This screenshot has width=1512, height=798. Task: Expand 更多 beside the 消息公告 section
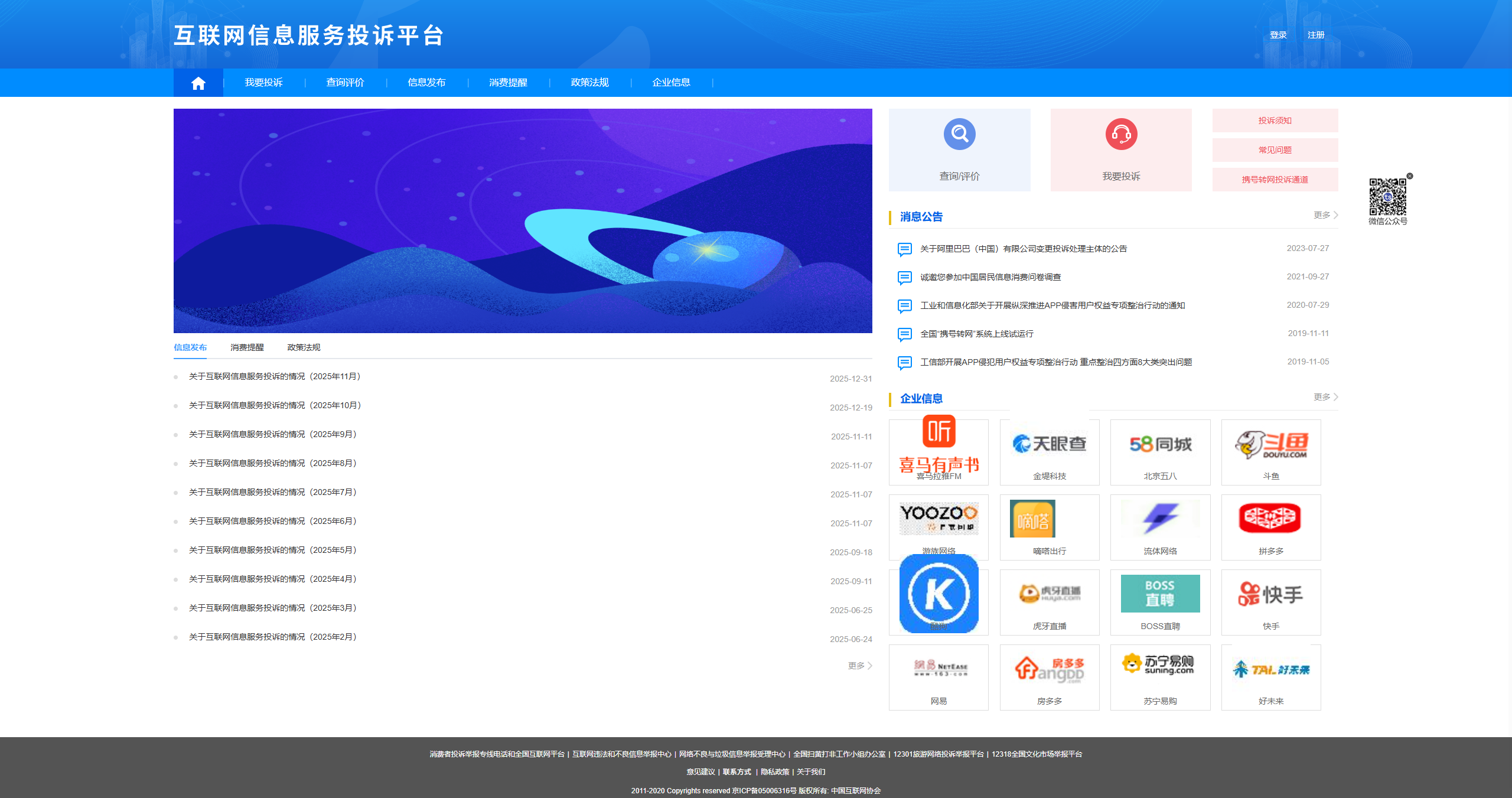click(x=1322, y=215)
